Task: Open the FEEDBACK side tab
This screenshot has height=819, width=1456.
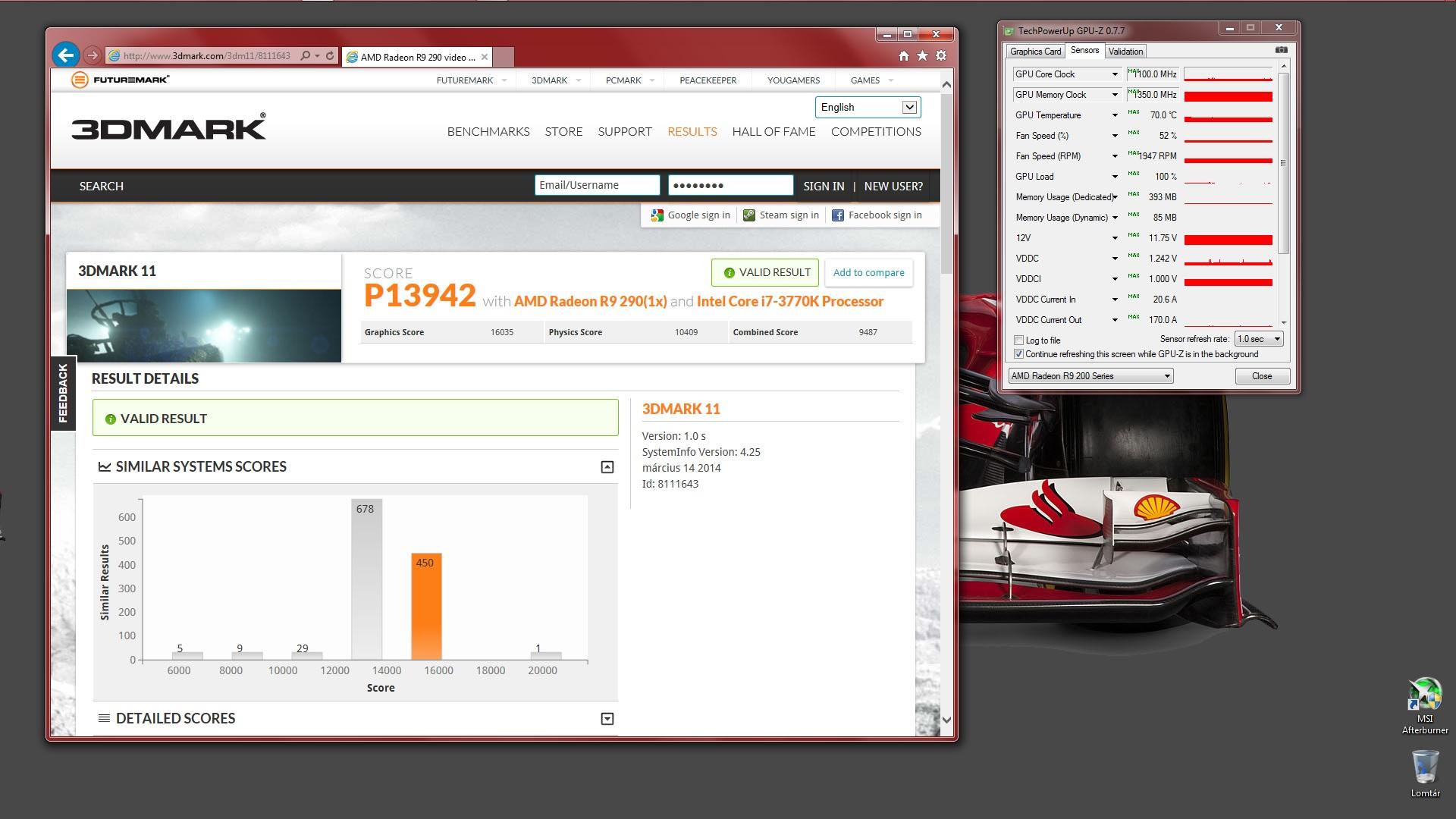Action: 63,393
